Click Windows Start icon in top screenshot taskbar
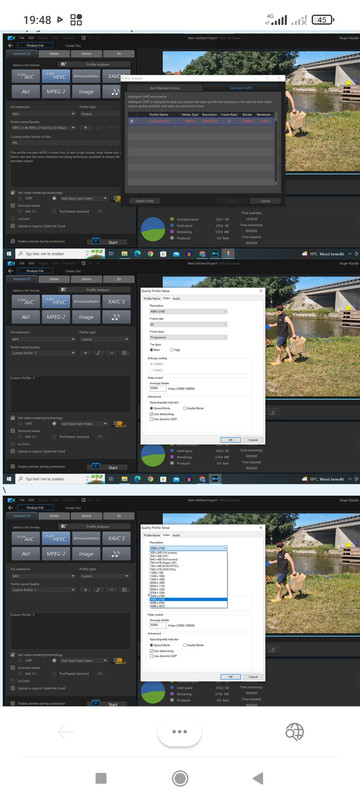Image resolution: width=360 pixels, height=800 pixels. tap(9, 254)
